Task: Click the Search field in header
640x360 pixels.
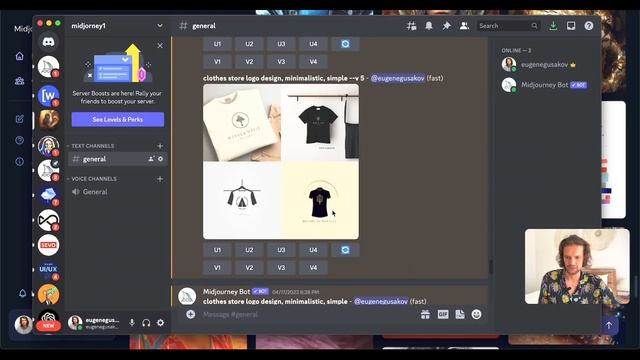Action: pos(508,26)
